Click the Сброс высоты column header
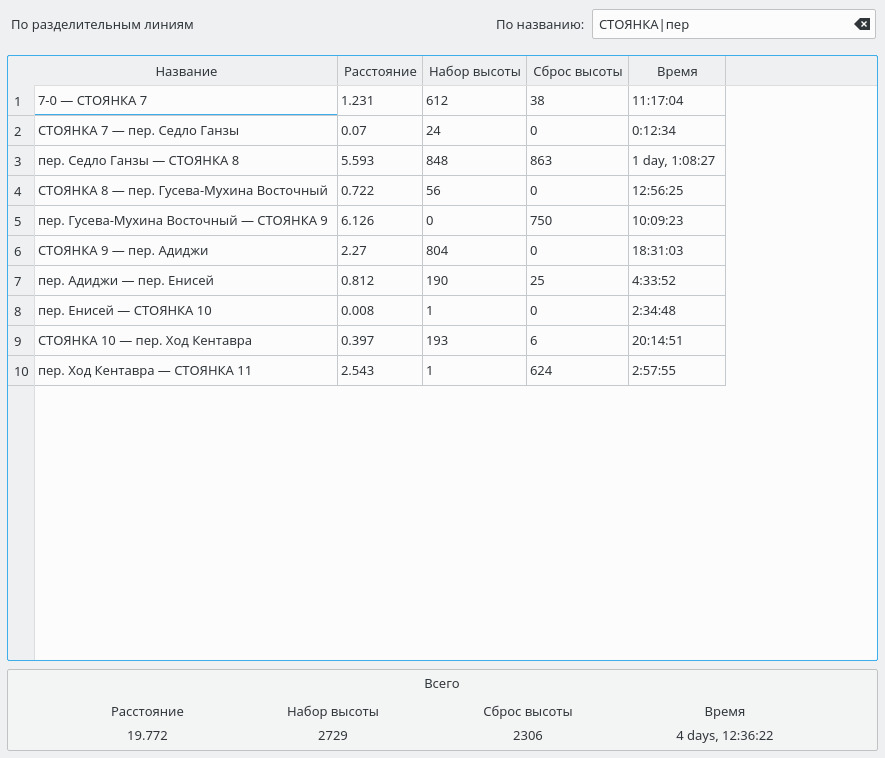The height and width of the screenshot is (758, 885). (577, 71)
